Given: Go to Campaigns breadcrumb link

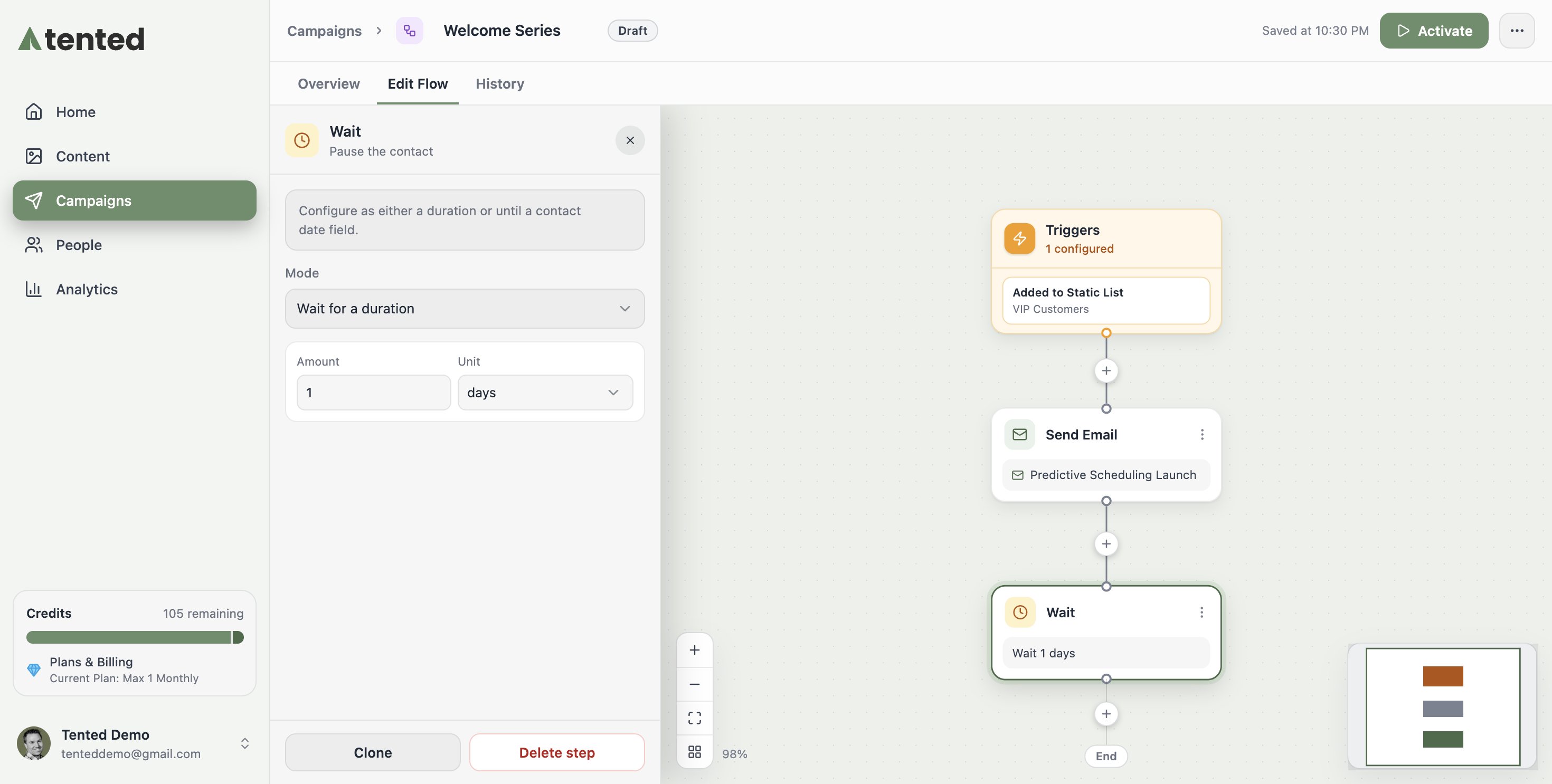Looking at the screenshot, I should [x=324, y=31].
